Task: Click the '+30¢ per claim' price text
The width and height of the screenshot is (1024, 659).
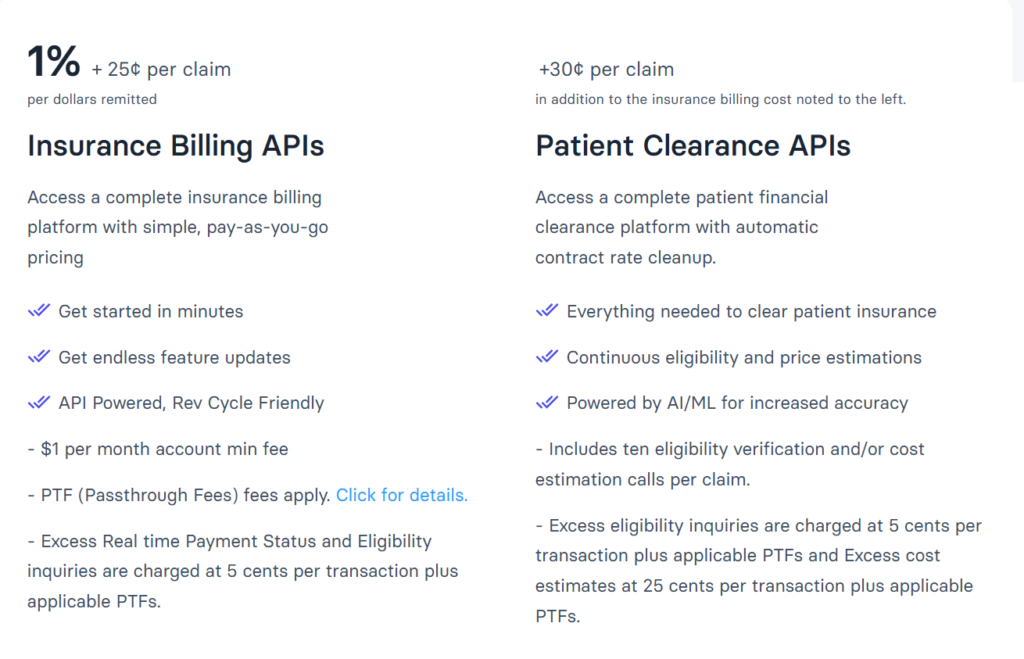Action: (x=606, y=70)
